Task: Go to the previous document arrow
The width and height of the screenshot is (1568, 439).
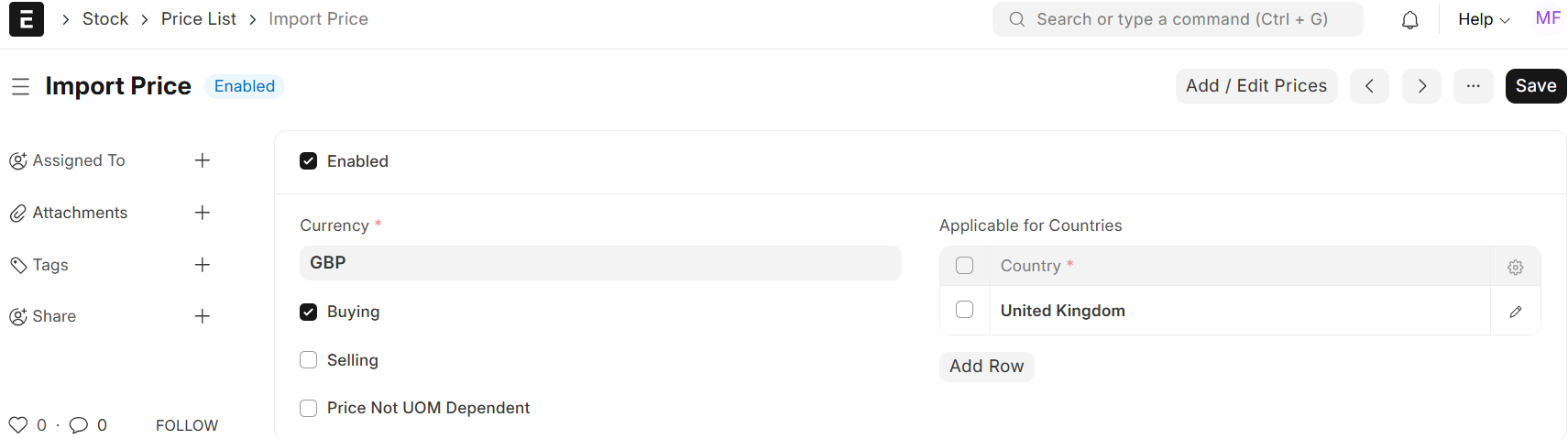Action: [x=1369, y=86]
